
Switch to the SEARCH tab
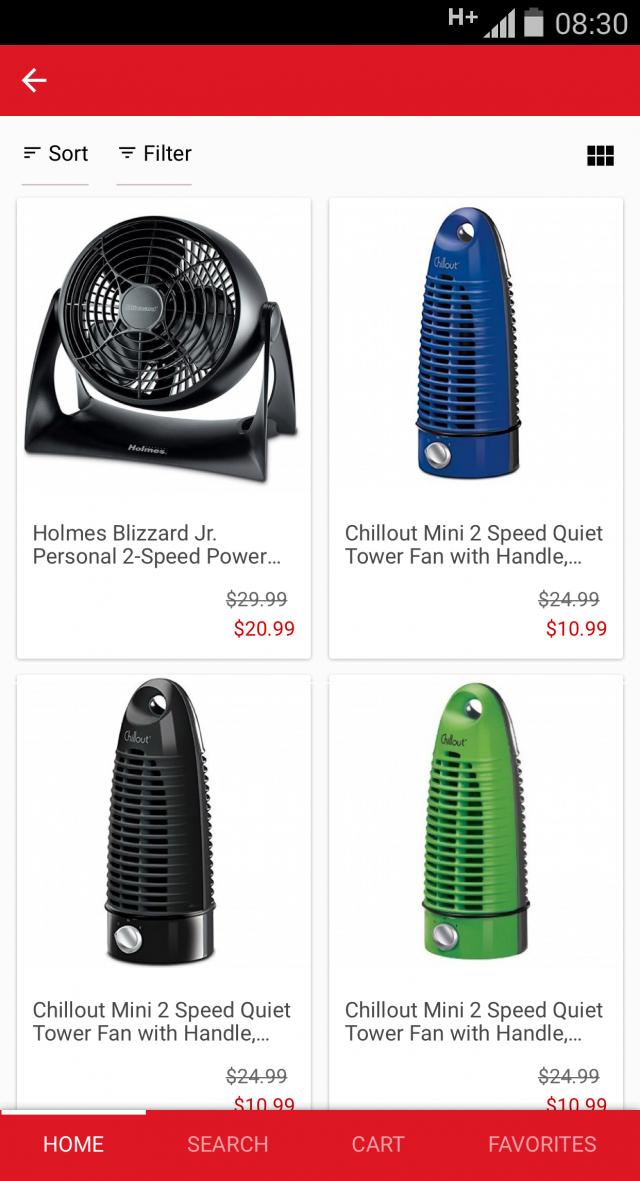coord(227,1144)
